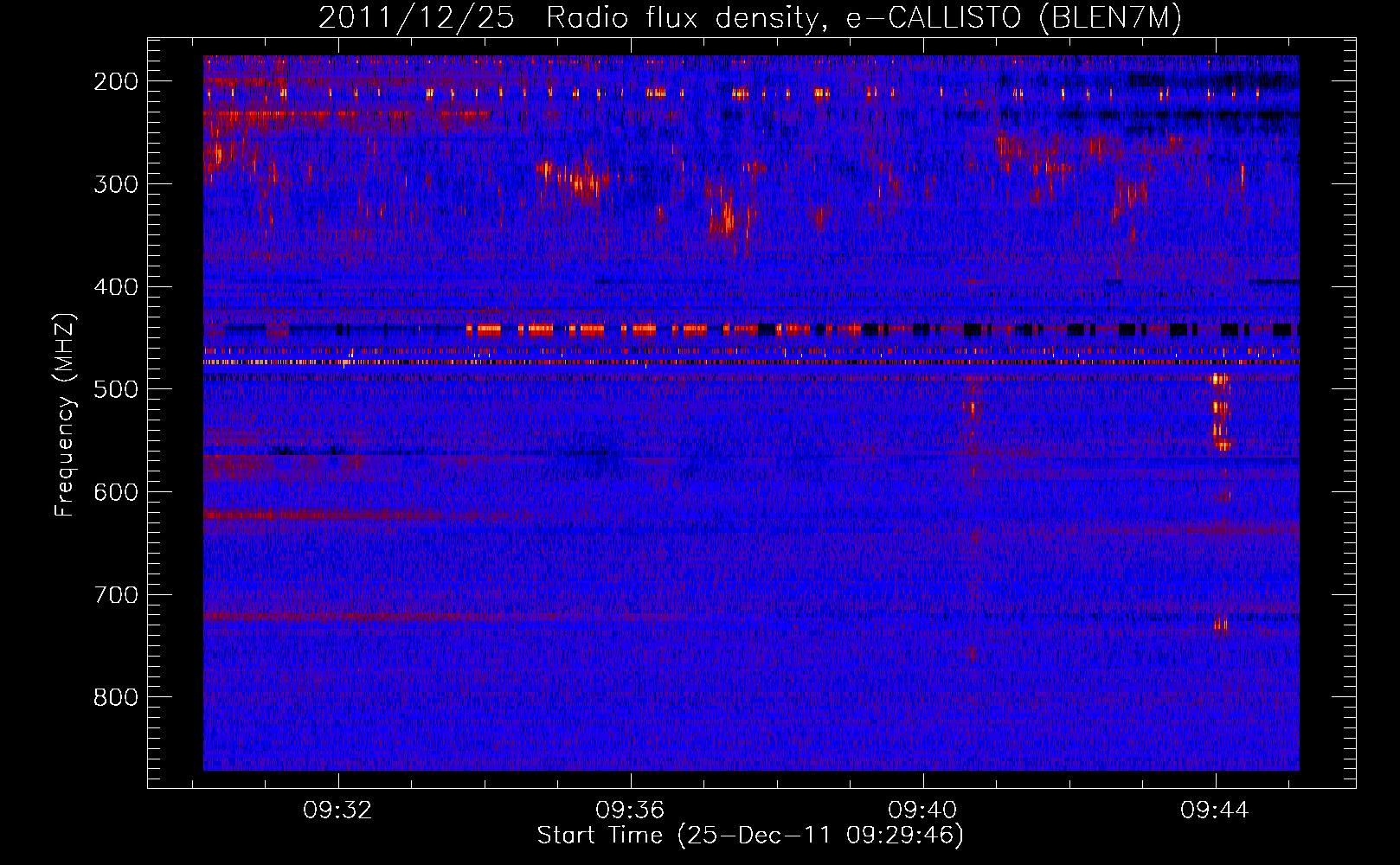Click the 600 frequency axis label
This screenshot has height=865, width=1400.
pos(116,492)
